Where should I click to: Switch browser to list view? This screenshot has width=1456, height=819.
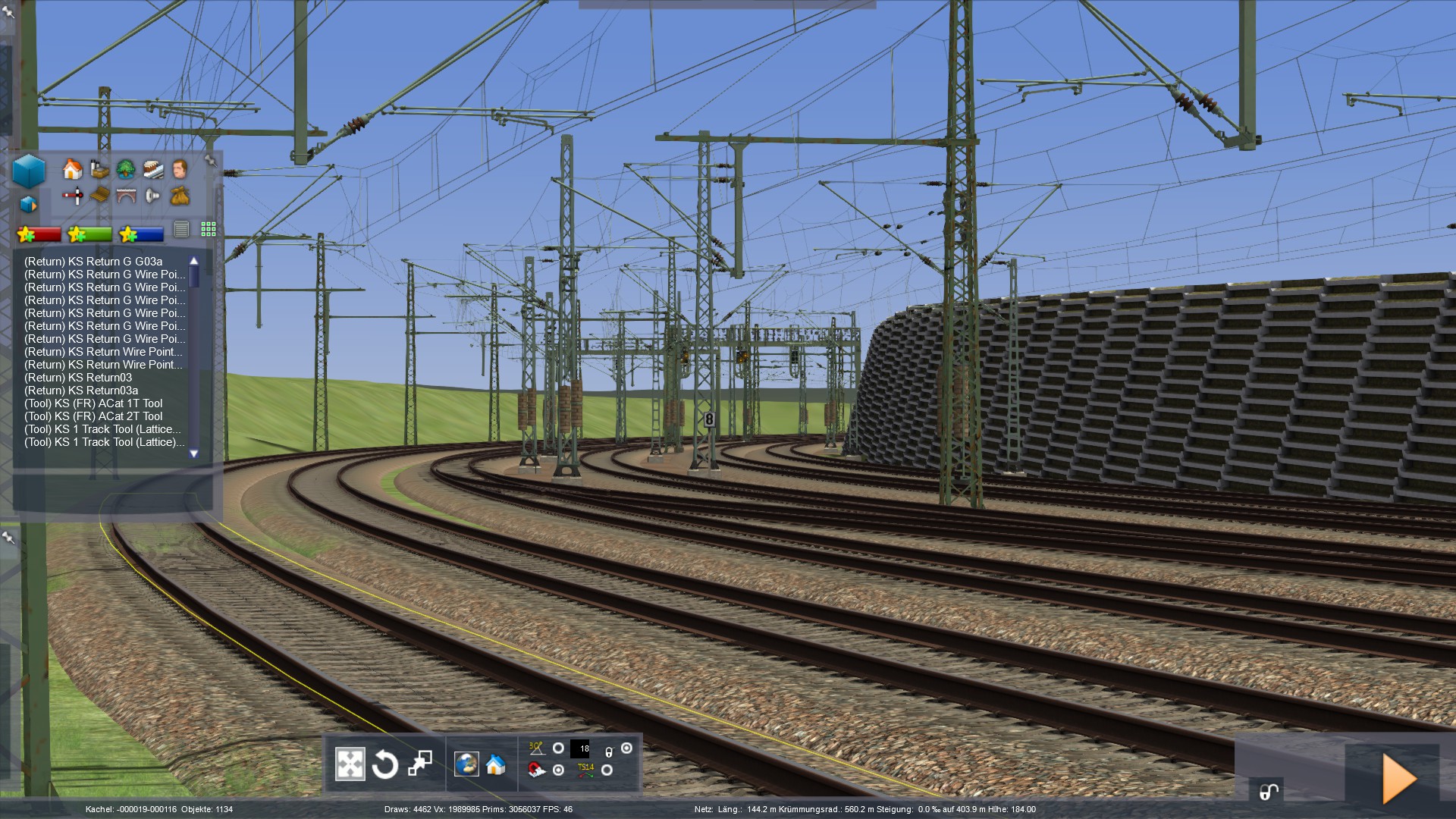[181, 229]
